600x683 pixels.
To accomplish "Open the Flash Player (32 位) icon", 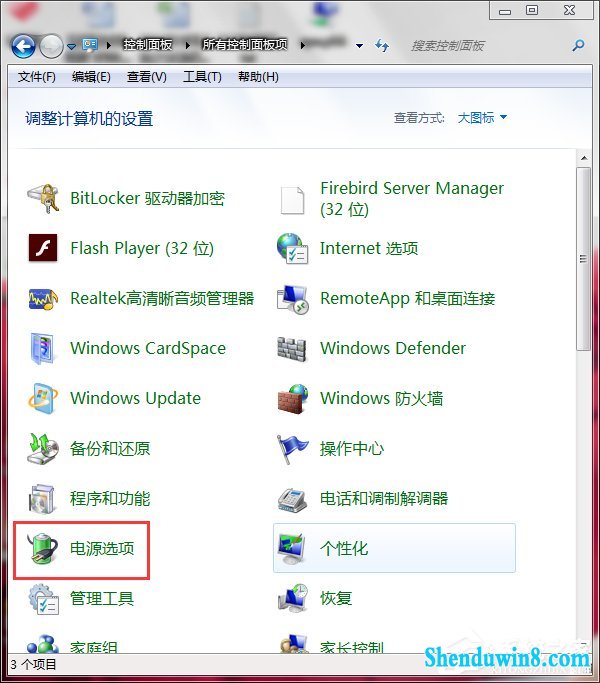I will [43, 248].
